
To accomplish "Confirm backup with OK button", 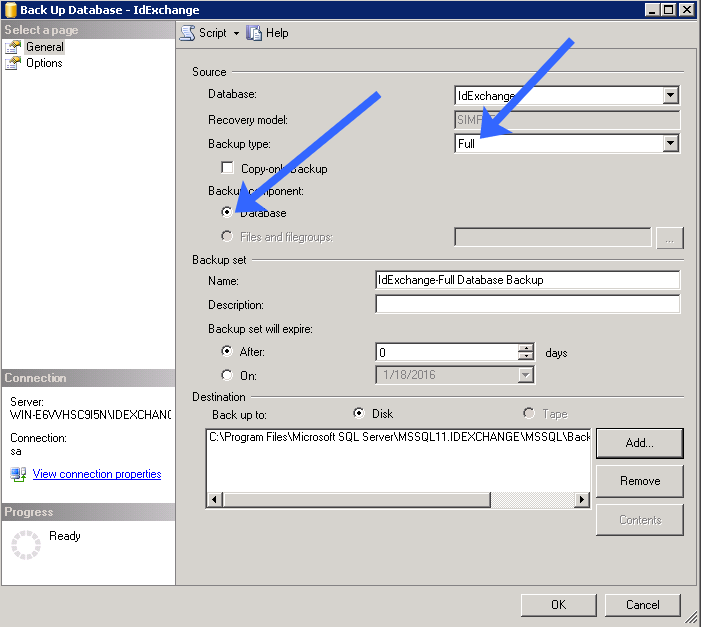I will pyautogui.click(x=558, y=605).
